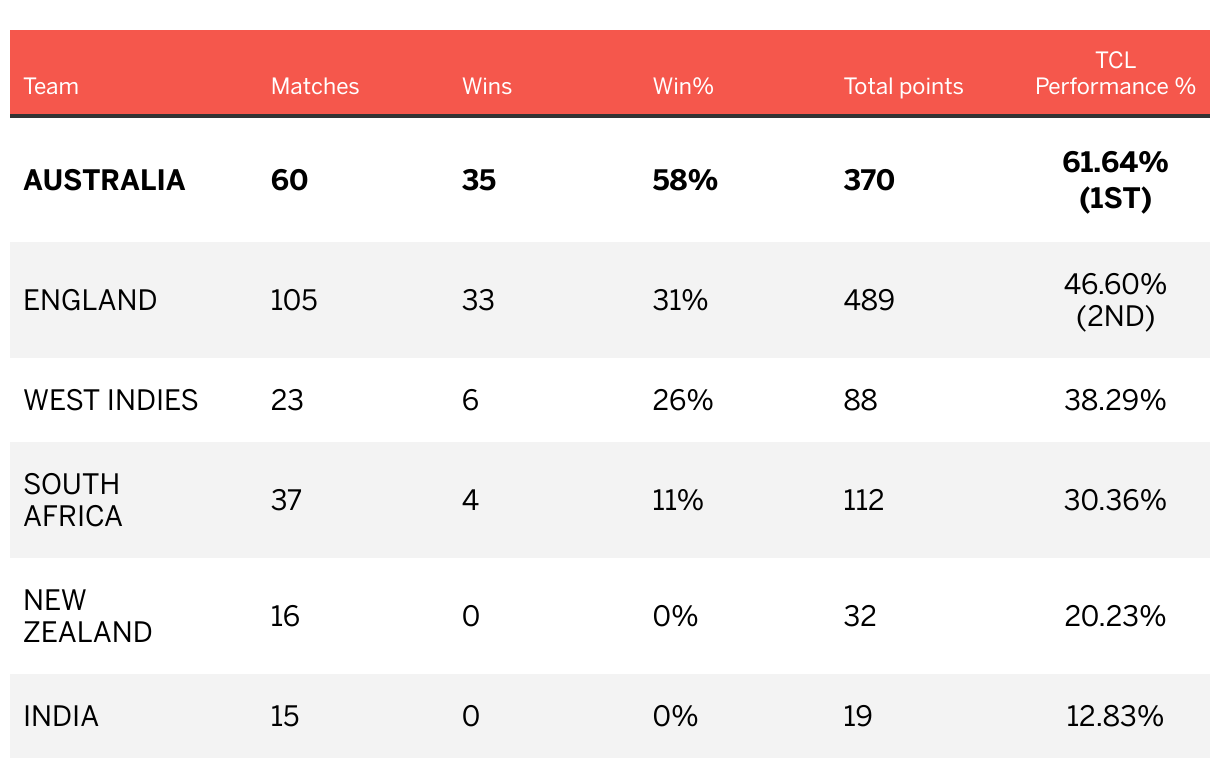Select the NEW ZEALAND team cell
1220x768 pixels.
[88, 616]
